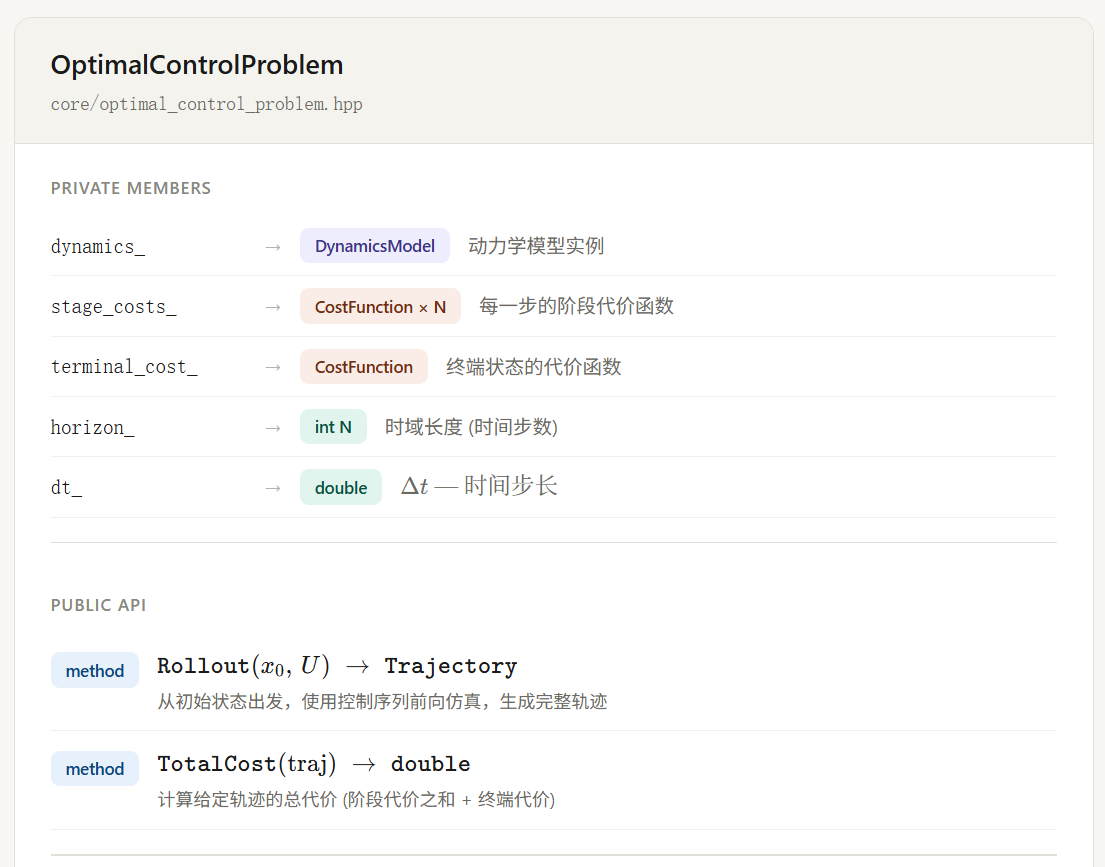Click the method badge next to Rollout
1105x867 pixels.
pyautogui.click(x=95, y=671)
